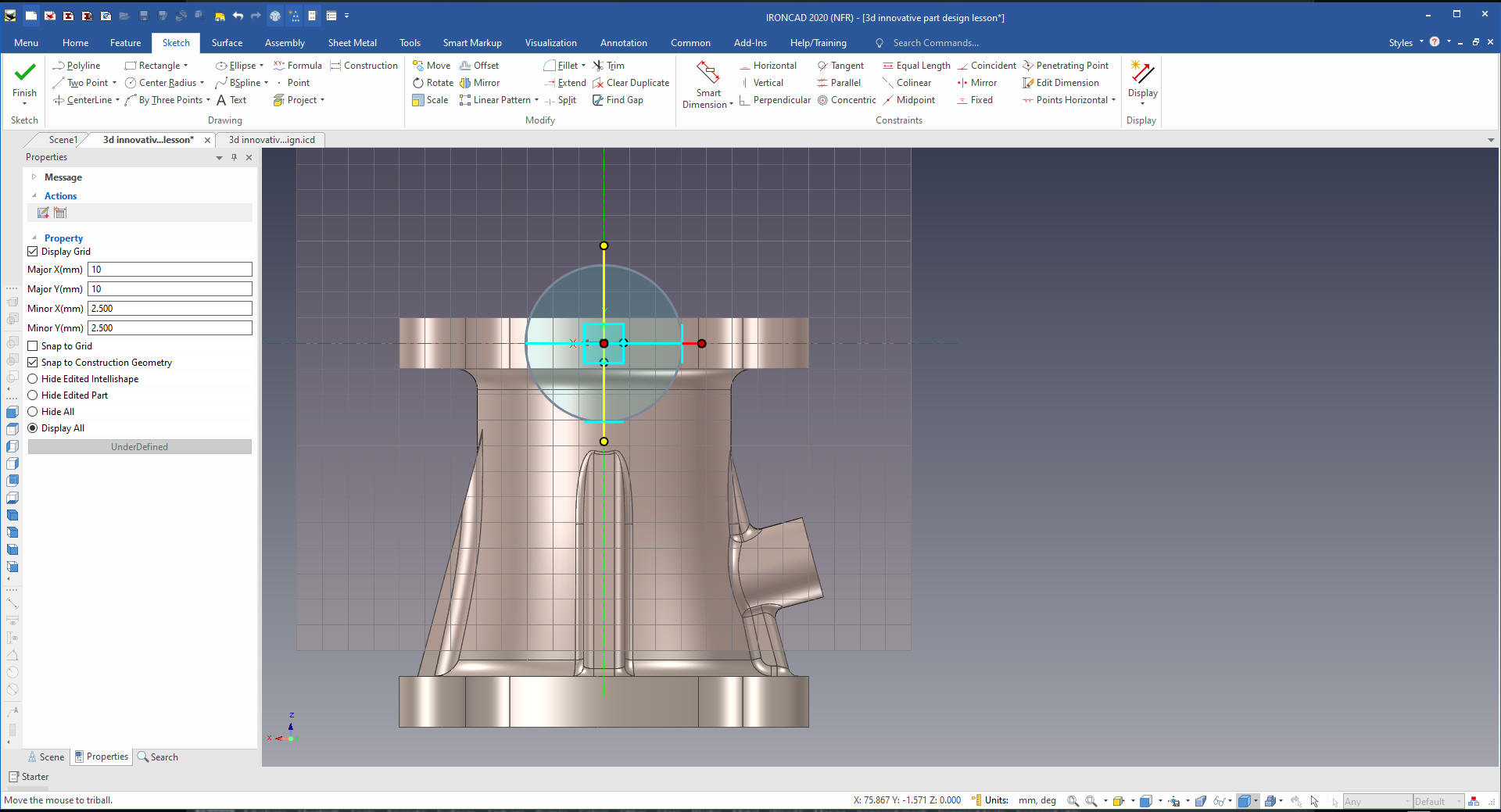The width and height of the screenshot is (1501, 812).
Task: Expand the Fillet dropdown arrow
Action: click(x=583, y=66)
